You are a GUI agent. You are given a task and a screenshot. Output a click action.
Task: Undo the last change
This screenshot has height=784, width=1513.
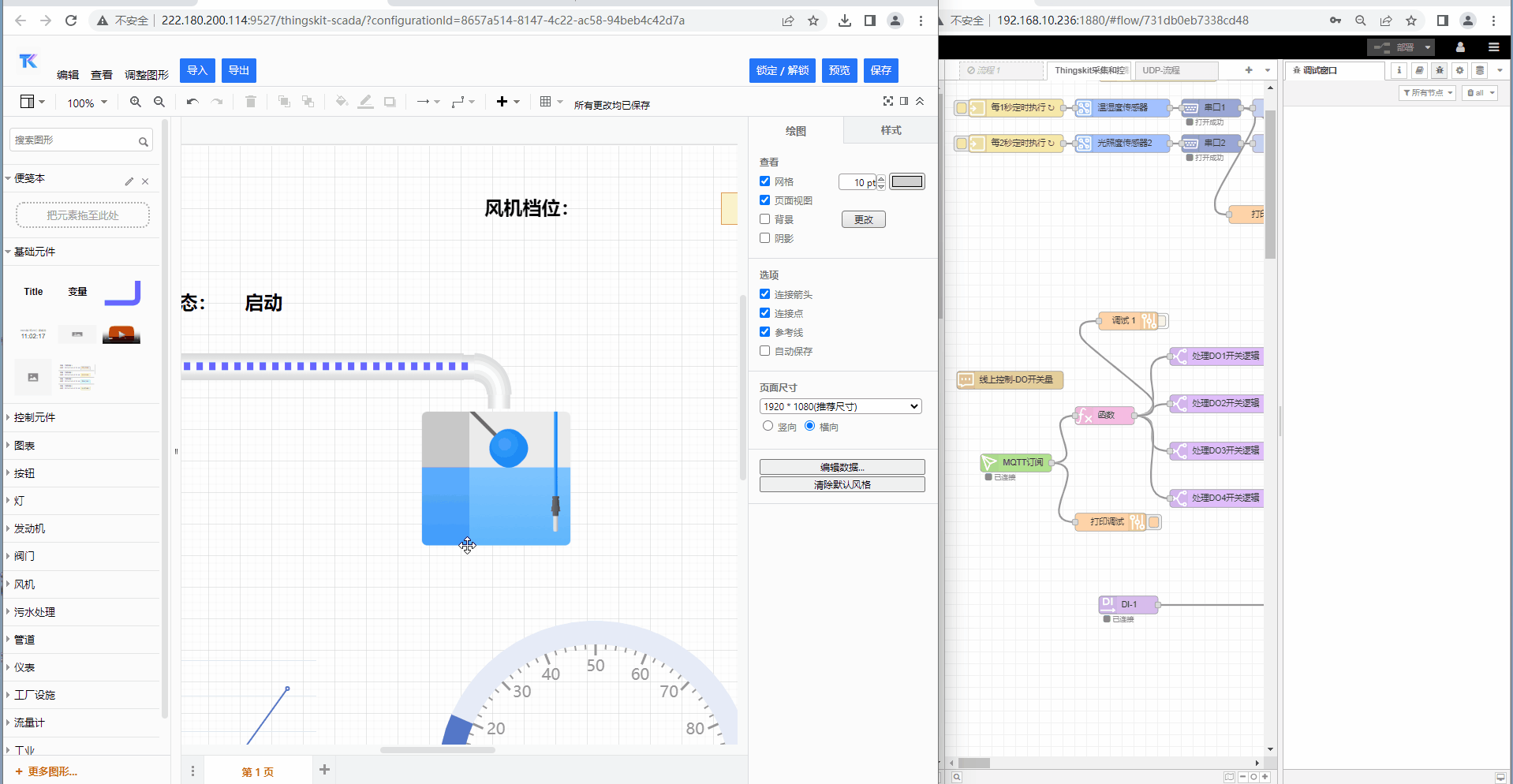tap(192, 102)
